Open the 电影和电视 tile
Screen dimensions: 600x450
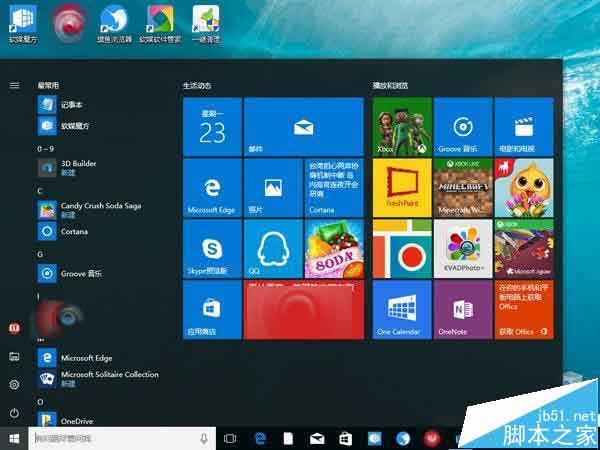tap(524, 127)
